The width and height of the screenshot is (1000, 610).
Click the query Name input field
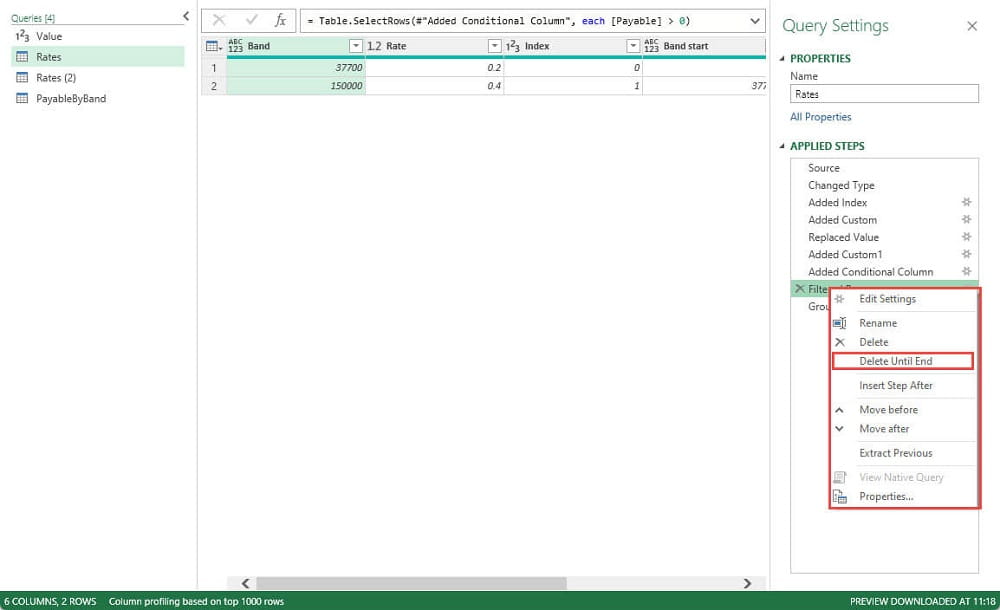[883, 94]
